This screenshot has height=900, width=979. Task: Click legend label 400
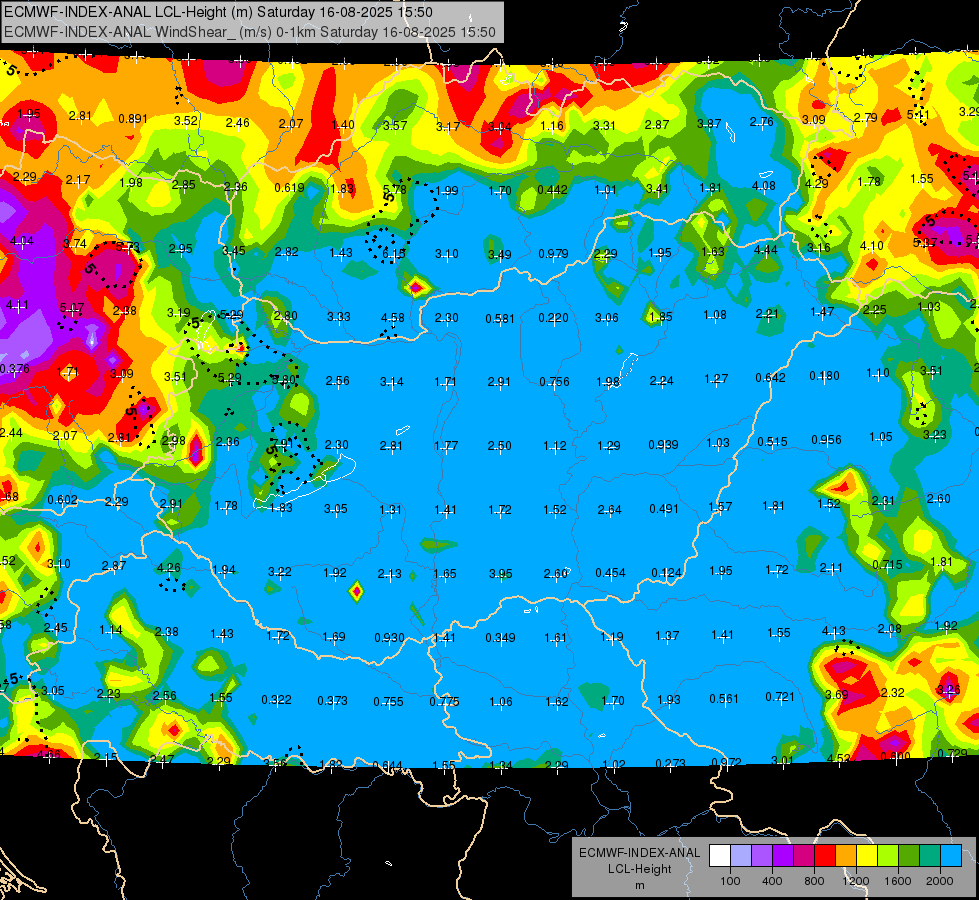[772, 881]
